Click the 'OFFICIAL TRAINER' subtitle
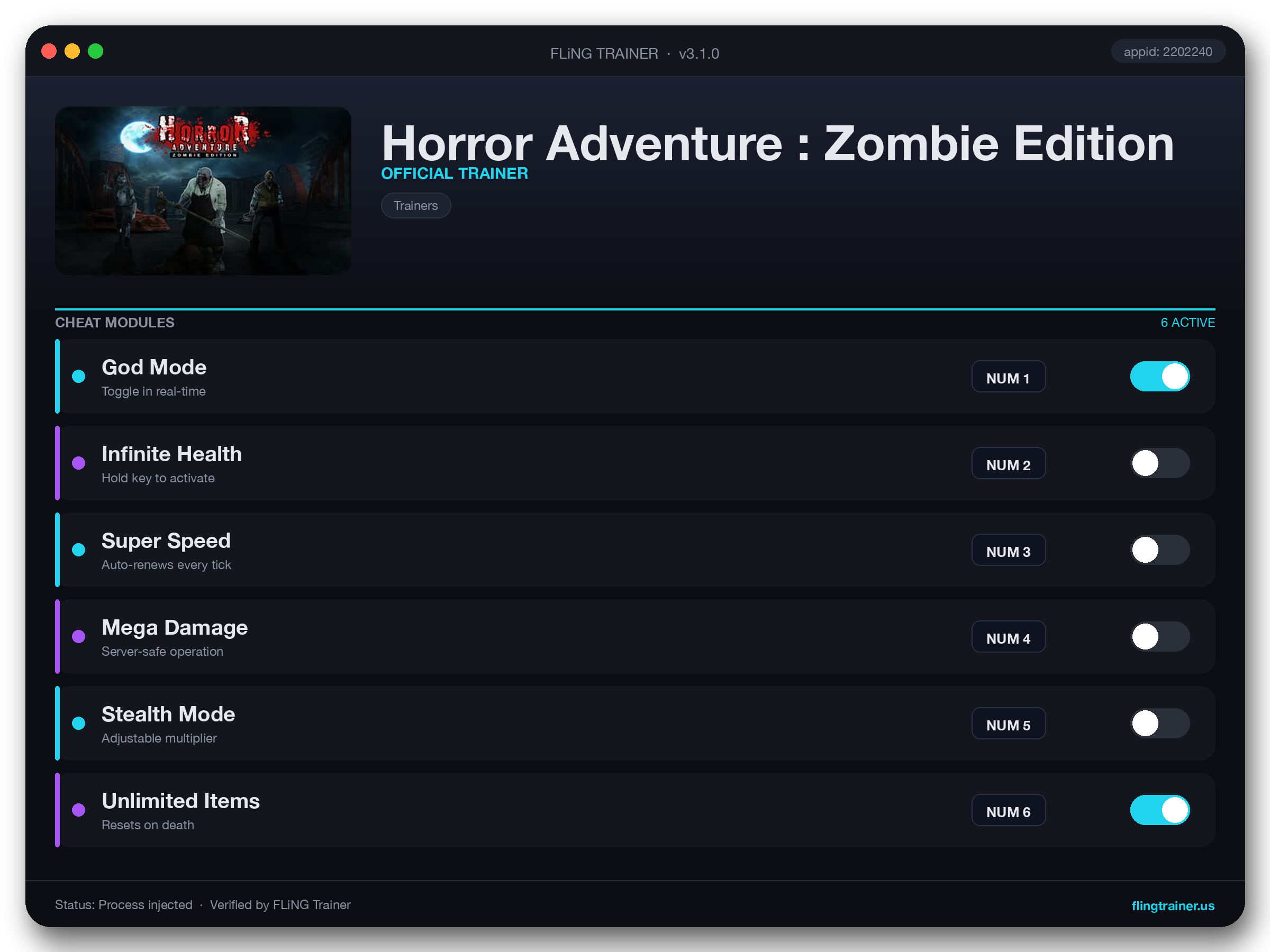This screenshot has height=952, width=1270. [x=455, y=173]
